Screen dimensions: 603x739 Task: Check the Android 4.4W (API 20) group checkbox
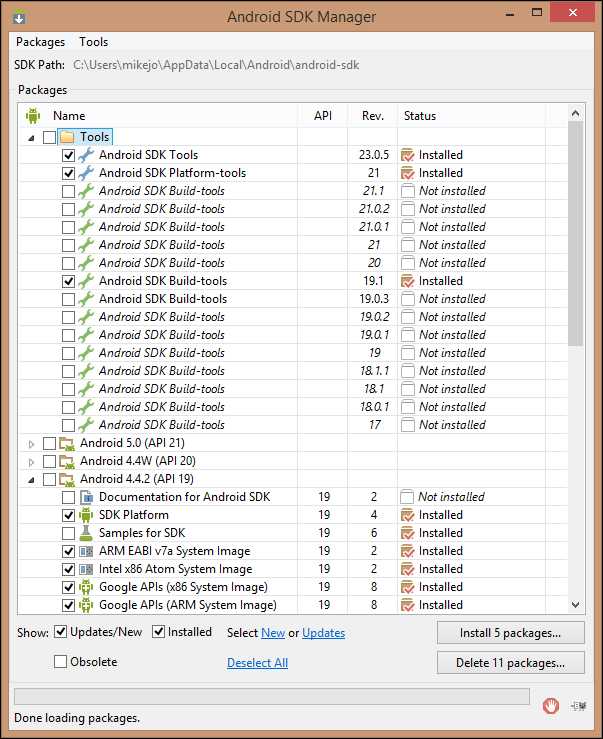pyautogui.click(x=50, y=461)
